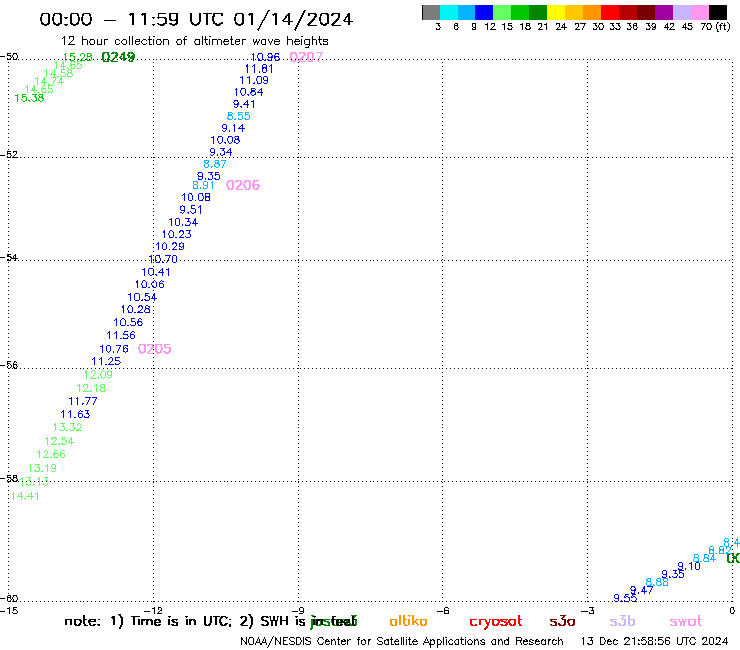Click '12 hour collection of altimeter wave heights' subtitle
This screenshot has width=740, height=650.
194,41
